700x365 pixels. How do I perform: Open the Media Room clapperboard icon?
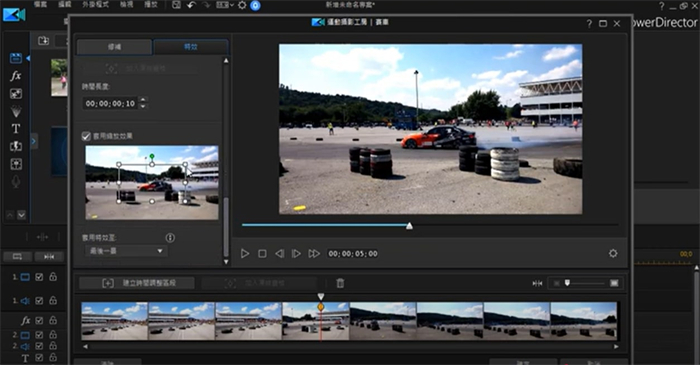point(16,58)
